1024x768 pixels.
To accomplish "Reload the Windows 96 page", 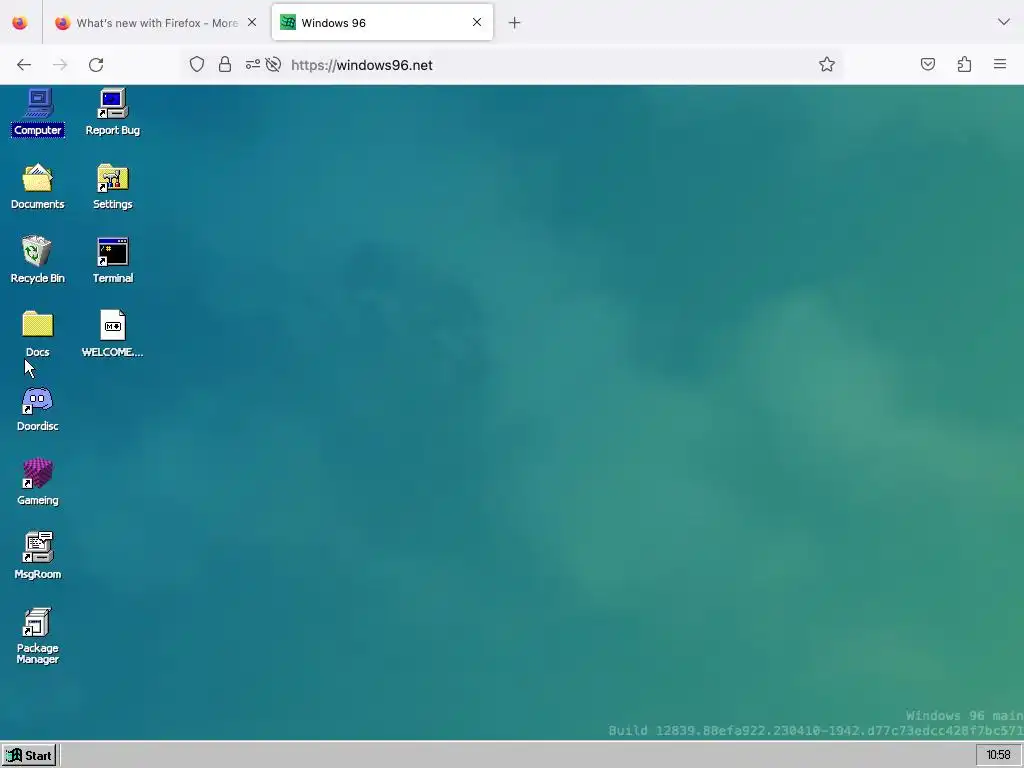I will (96, 65).
